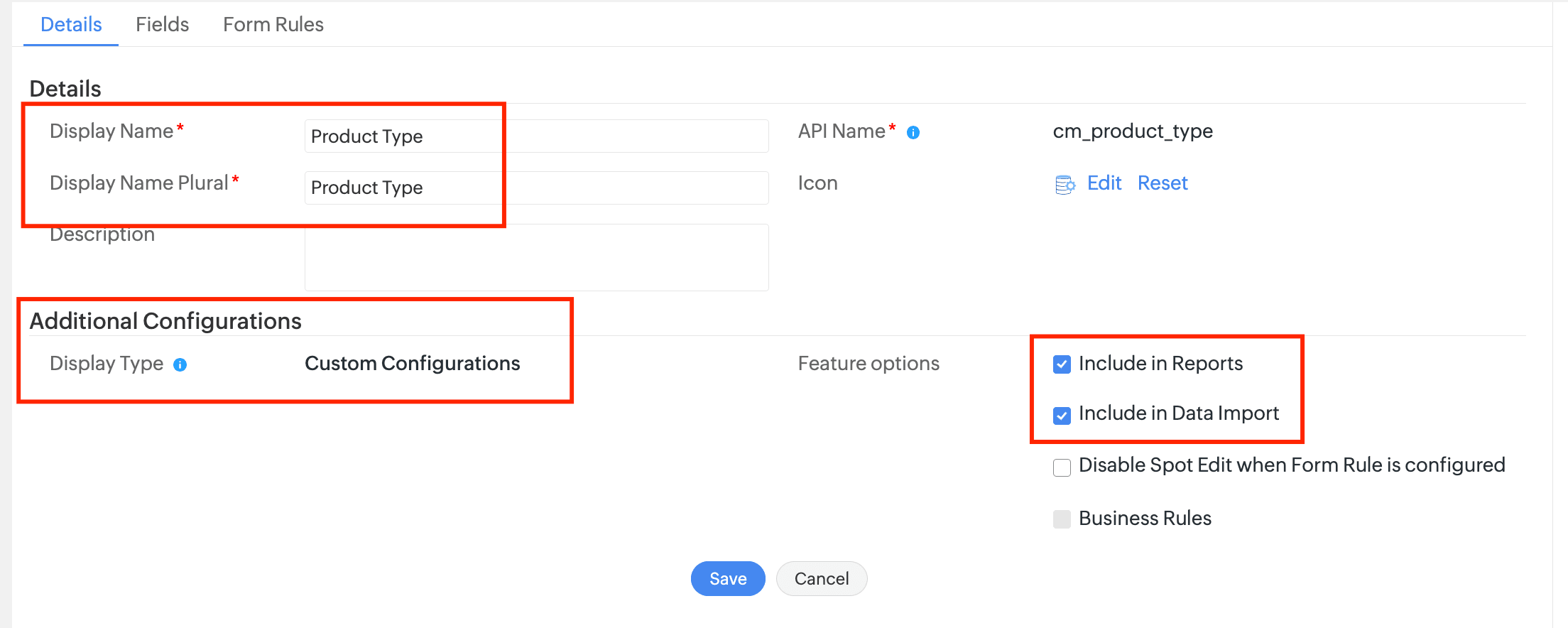
Task: Click the Additional Configurations heading
Action: coord(165,321)
